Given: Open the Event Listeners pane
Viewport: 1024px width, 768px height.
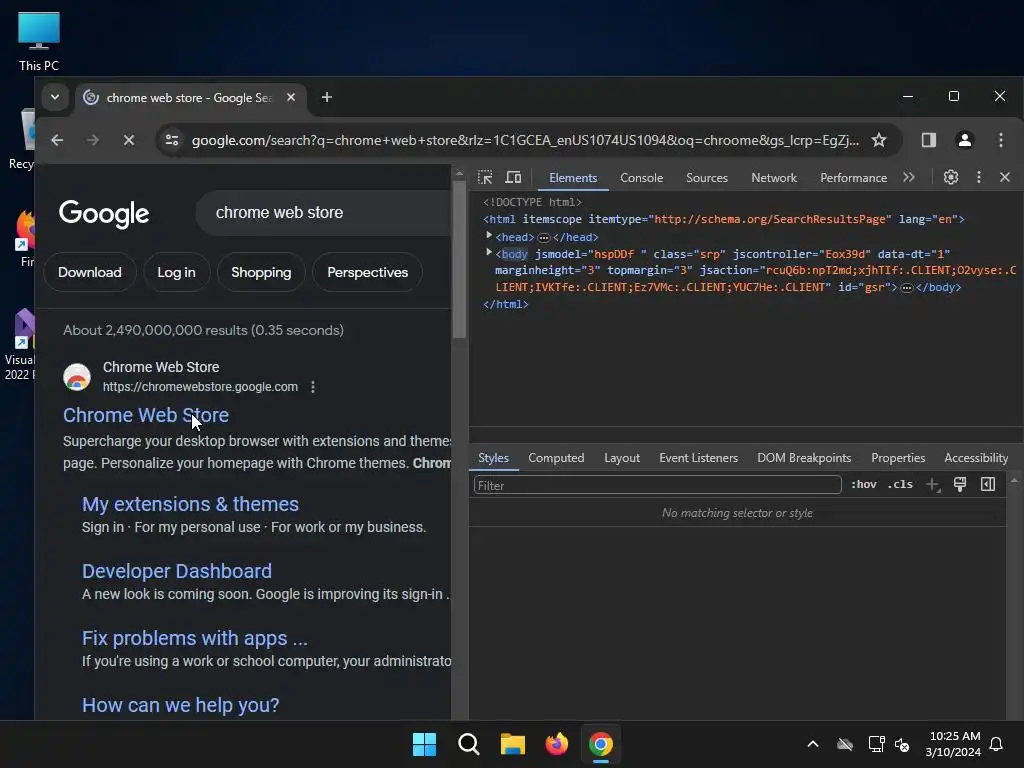Looking at the screenshot, I should point(698,458).
